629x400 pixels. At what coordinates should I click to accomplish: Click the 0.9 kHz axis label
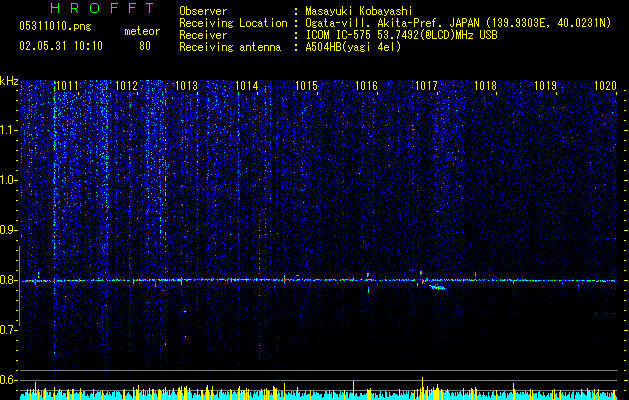coord(9,230)
